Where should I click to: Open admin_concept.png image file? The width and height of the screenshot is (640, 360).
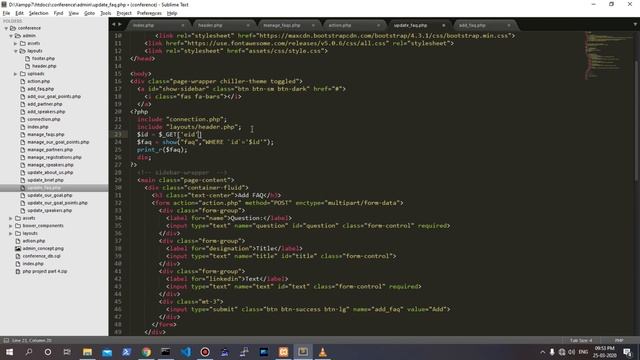tap(43, 249)
